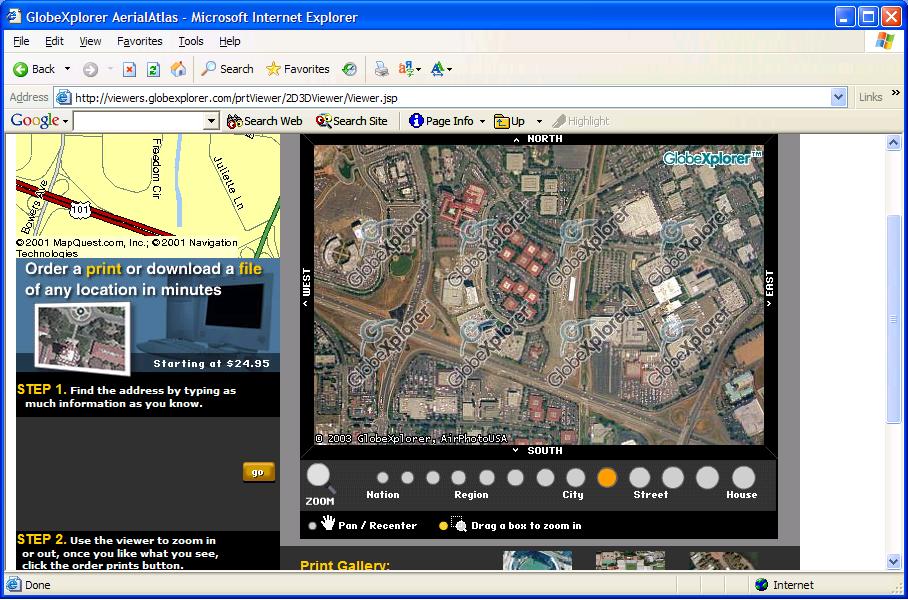Go to the Home page icon
This screenshot has height=600, width=908.
tap(178, 69)
